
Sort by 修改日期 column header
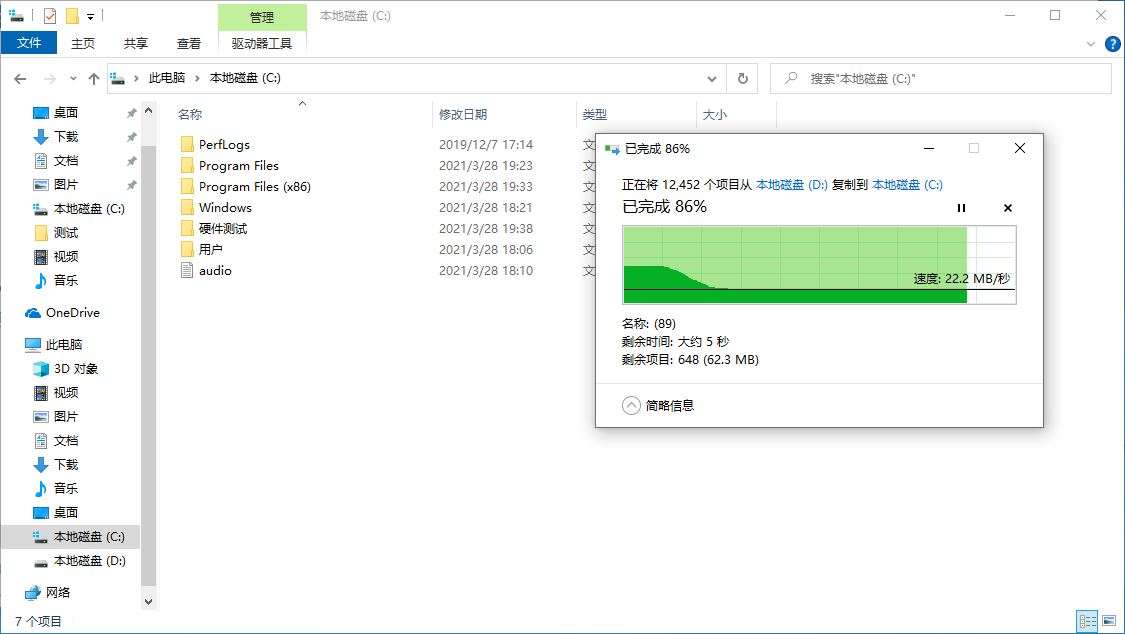(463, 114)
